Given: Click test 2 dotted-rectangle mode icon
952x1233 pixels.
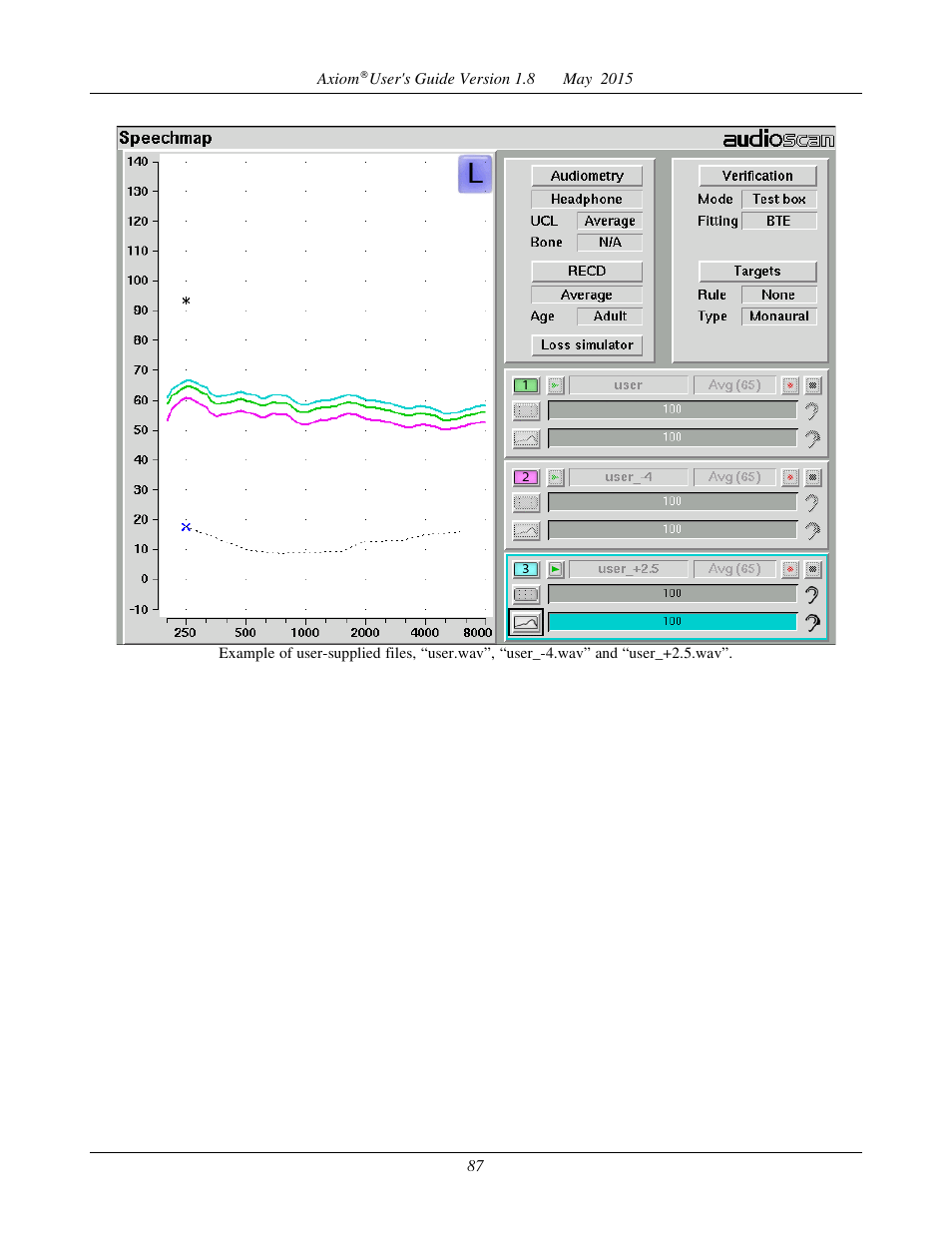Looking at the screenshot, I should coord(526,502).
